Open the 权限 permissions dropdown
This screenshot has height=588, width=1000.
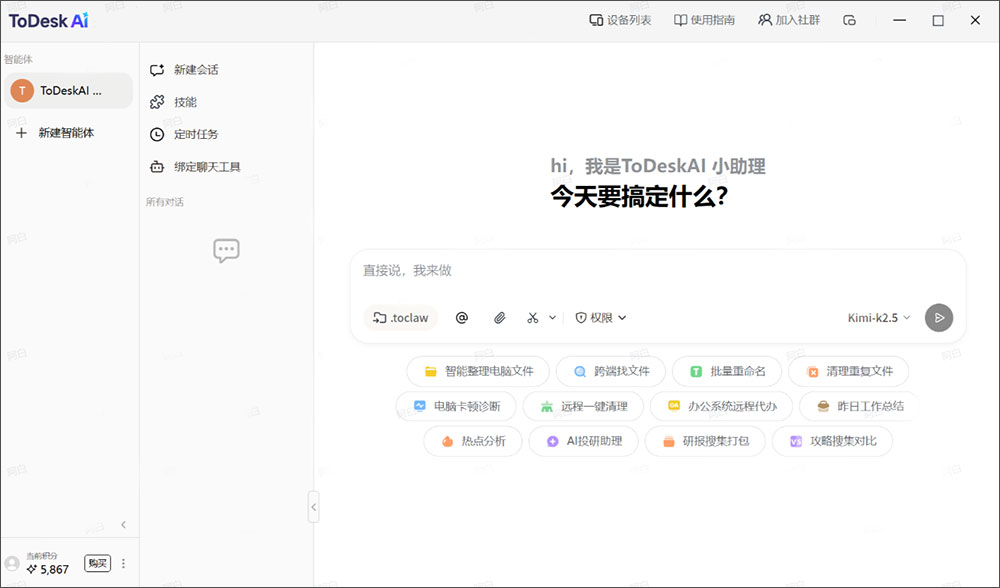(601, 318)
